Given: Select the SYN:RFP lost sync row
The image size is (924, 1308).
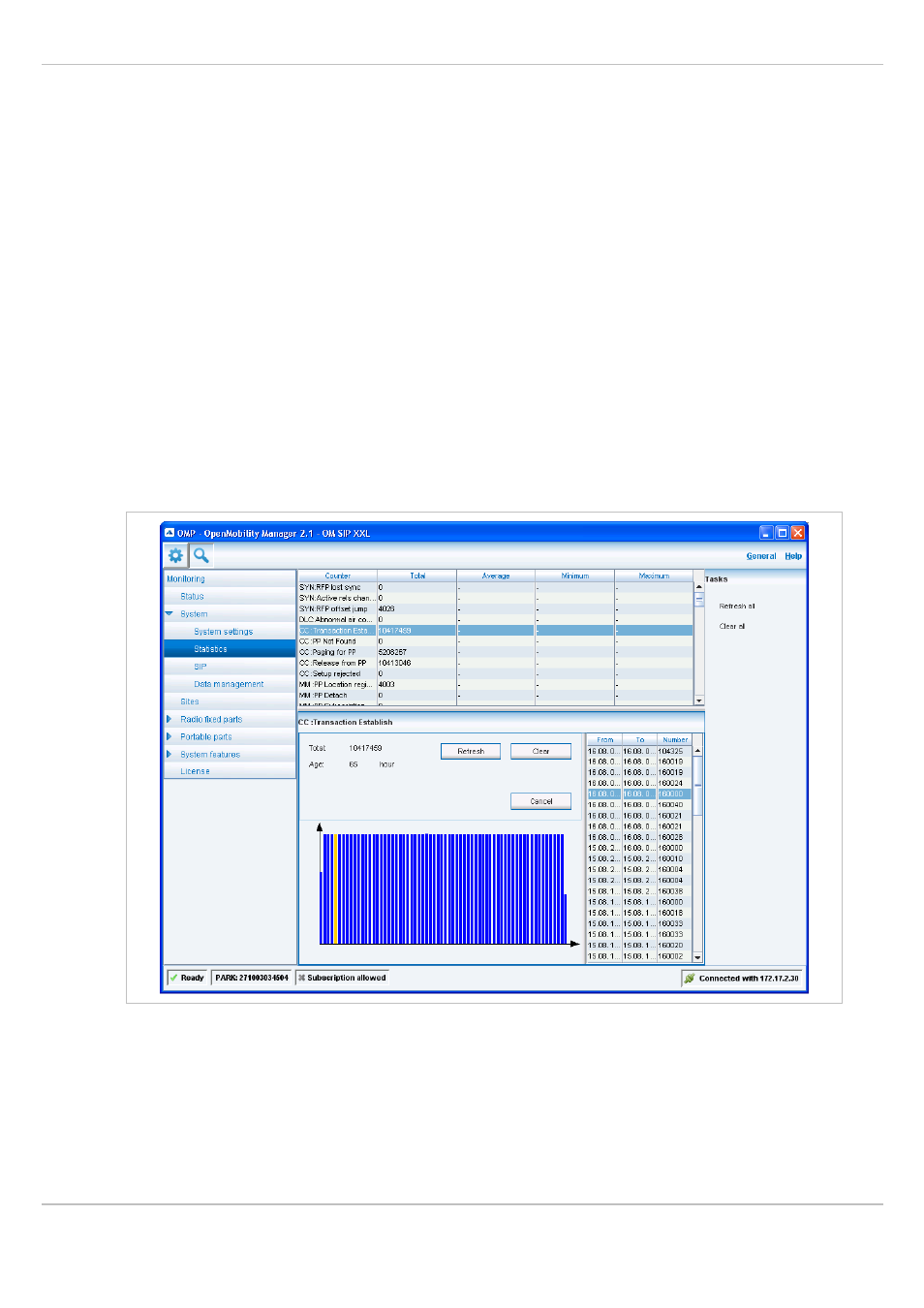Looking at the screenshot, I should tap(495, 588).
